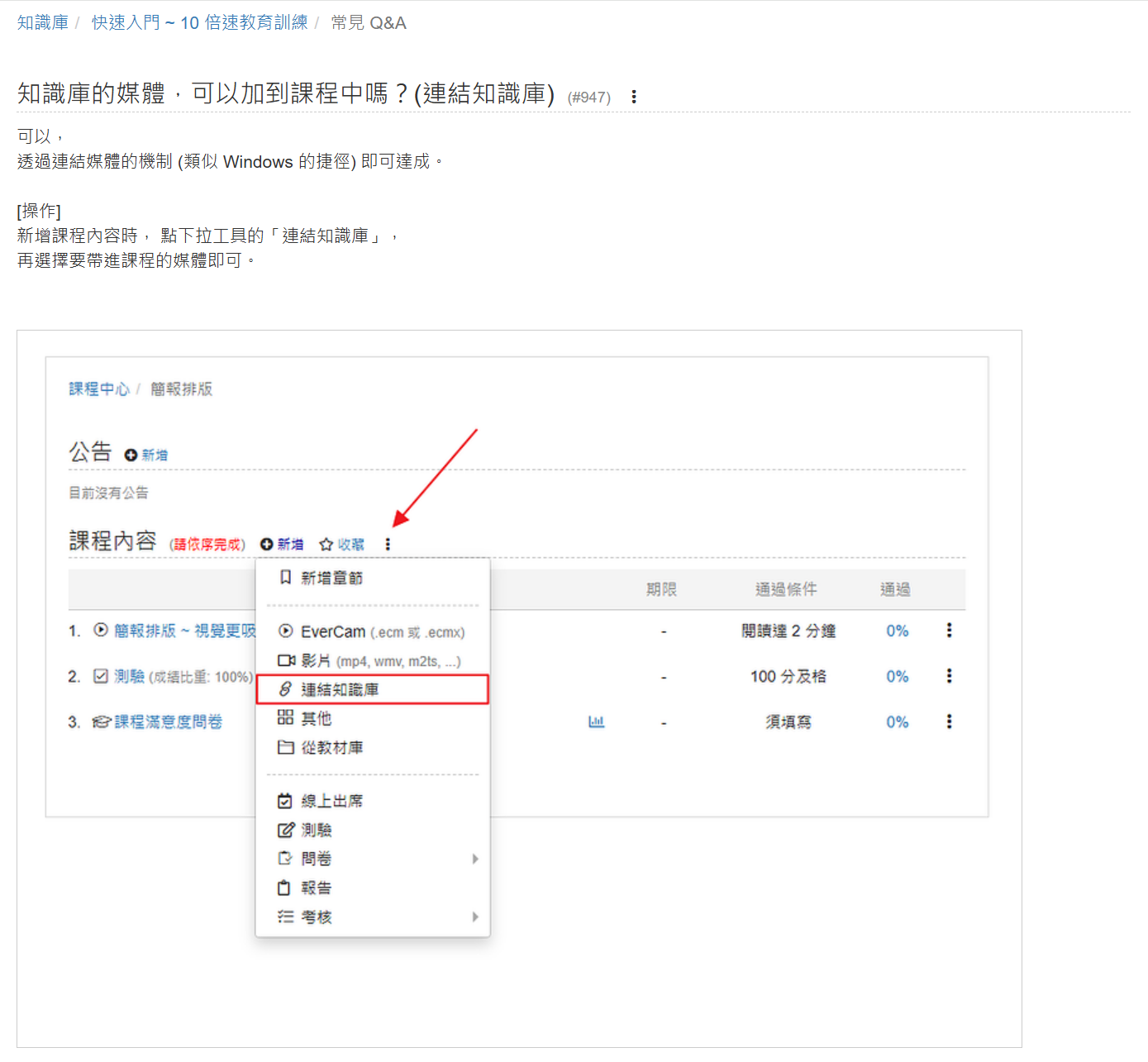Click the 知識庫 breadcrumb link

point(43,22)
